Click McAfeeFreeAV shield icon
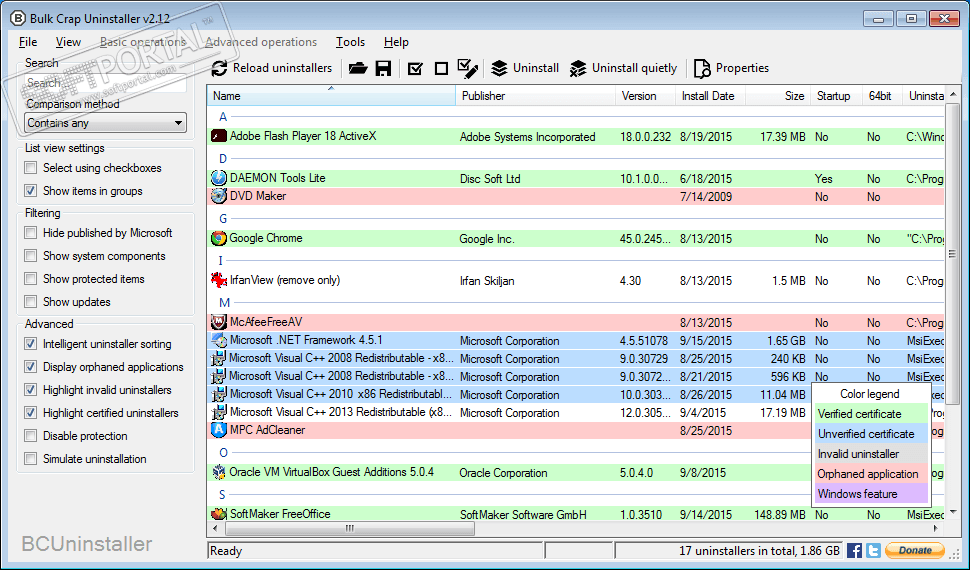This screenshot has height=570, width=970. tap(218, 322)
